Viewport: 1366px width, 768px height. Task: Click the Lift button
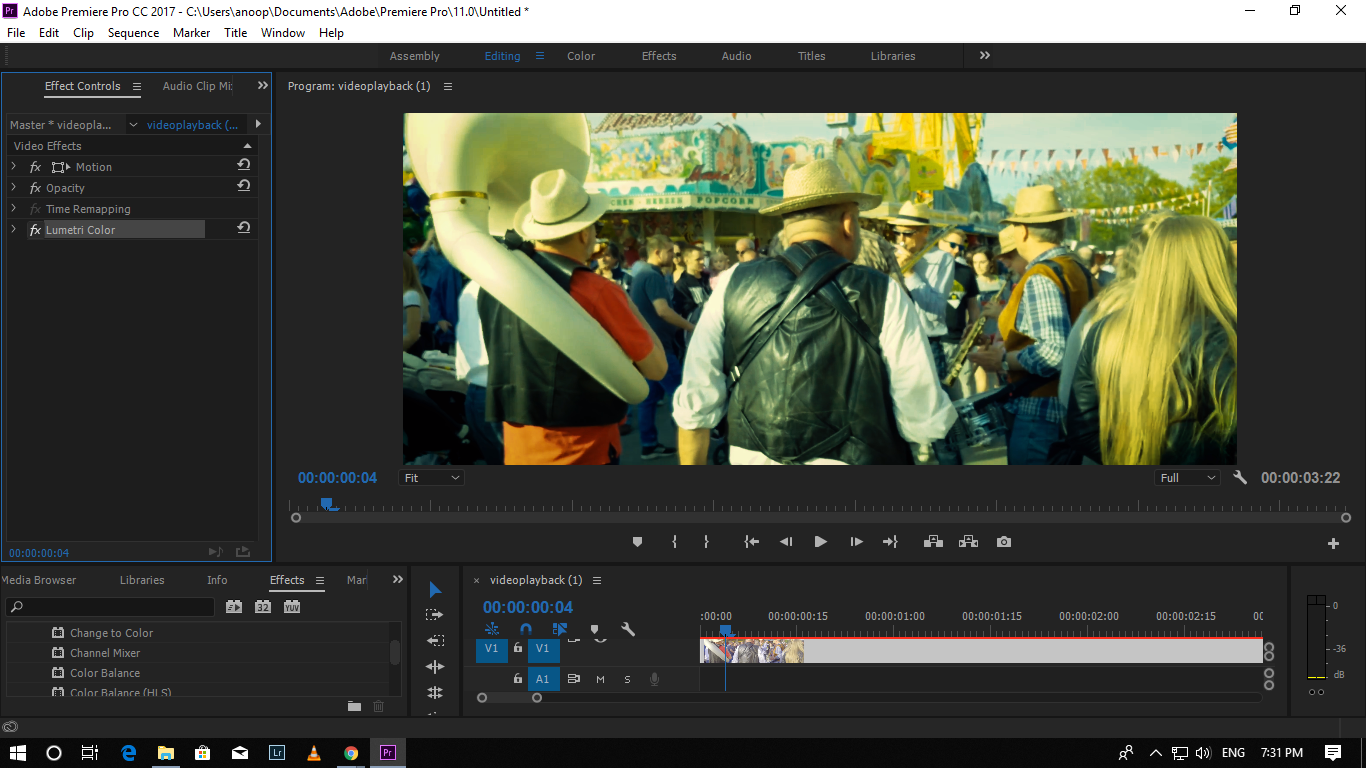pyautogui.click(x=933, y=542)
